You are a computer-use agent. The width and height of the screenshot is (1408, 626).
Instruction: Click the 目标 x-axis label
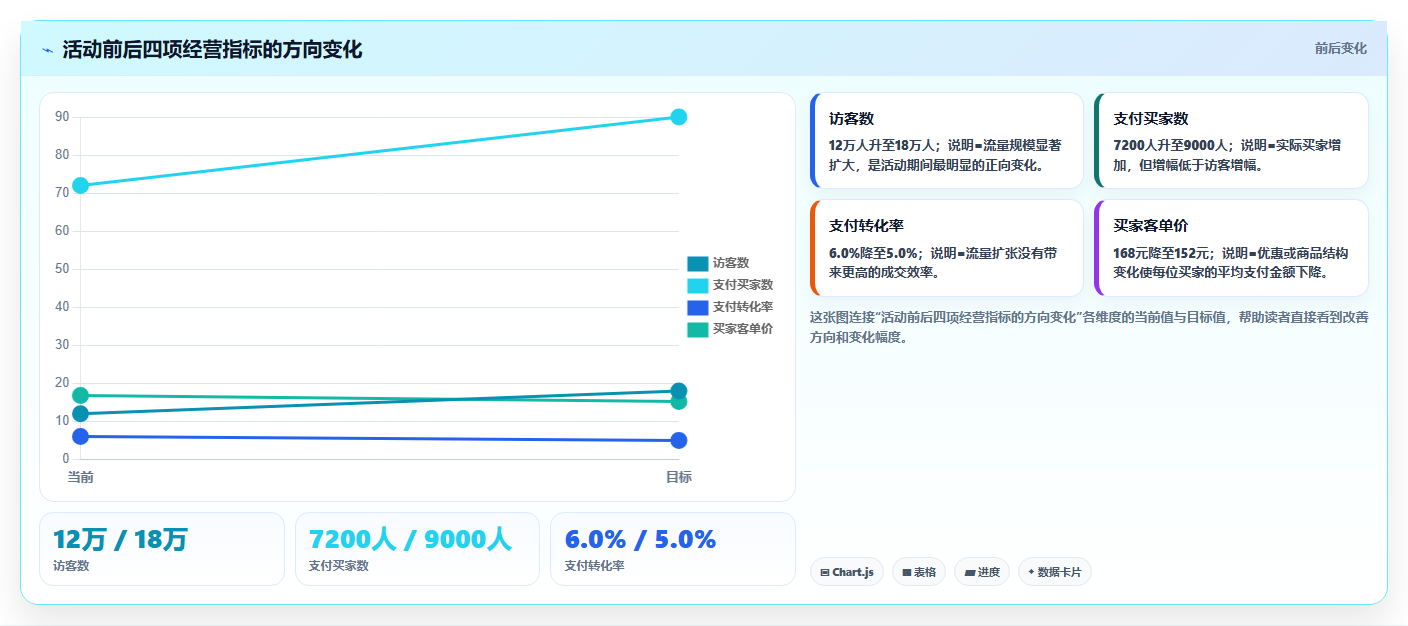(x=678, y=477)
